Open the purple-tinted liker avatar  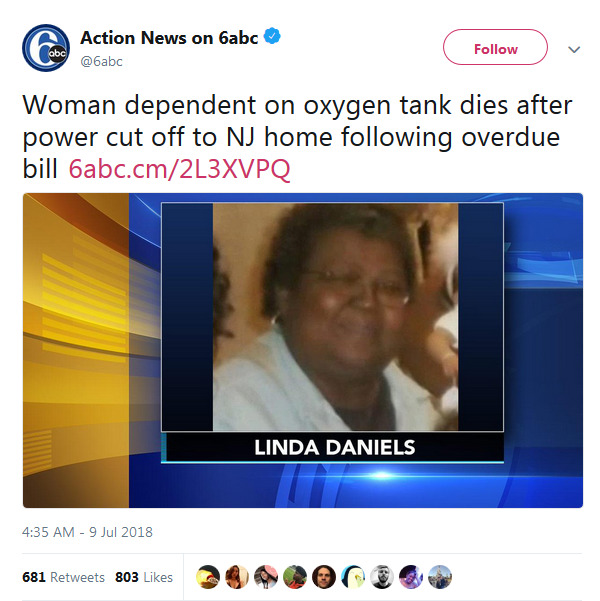tap(411, 577)
